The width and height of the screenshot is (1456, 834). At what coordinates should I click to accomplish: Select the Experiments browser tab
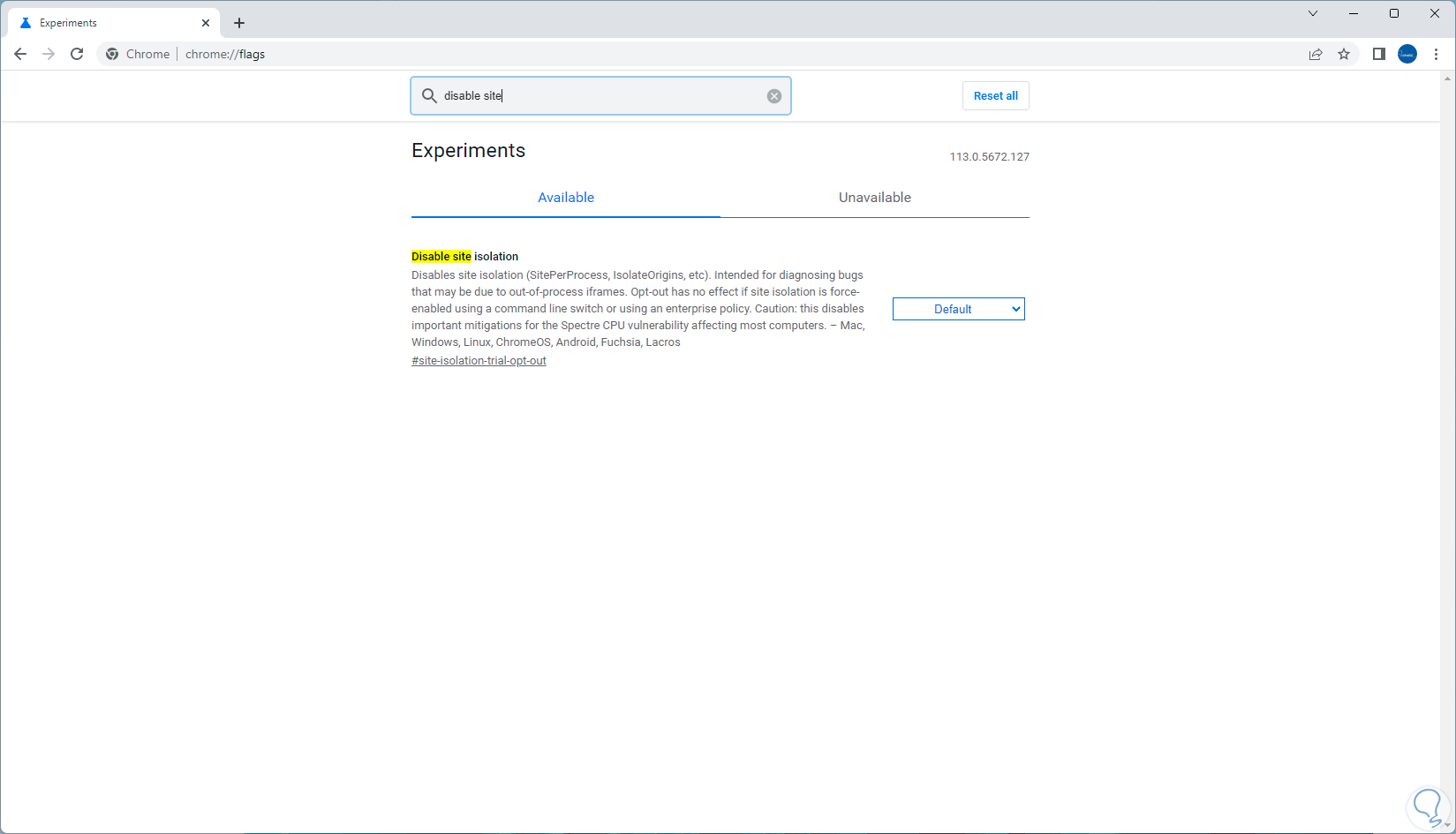115,23
